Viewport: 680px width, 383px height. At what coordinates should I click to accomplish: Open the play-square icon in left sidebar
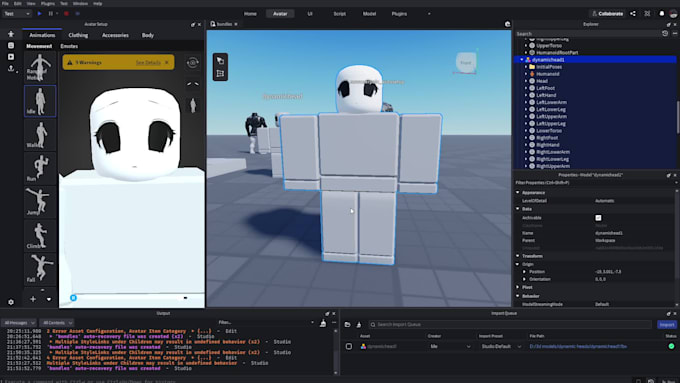[11, 57]
